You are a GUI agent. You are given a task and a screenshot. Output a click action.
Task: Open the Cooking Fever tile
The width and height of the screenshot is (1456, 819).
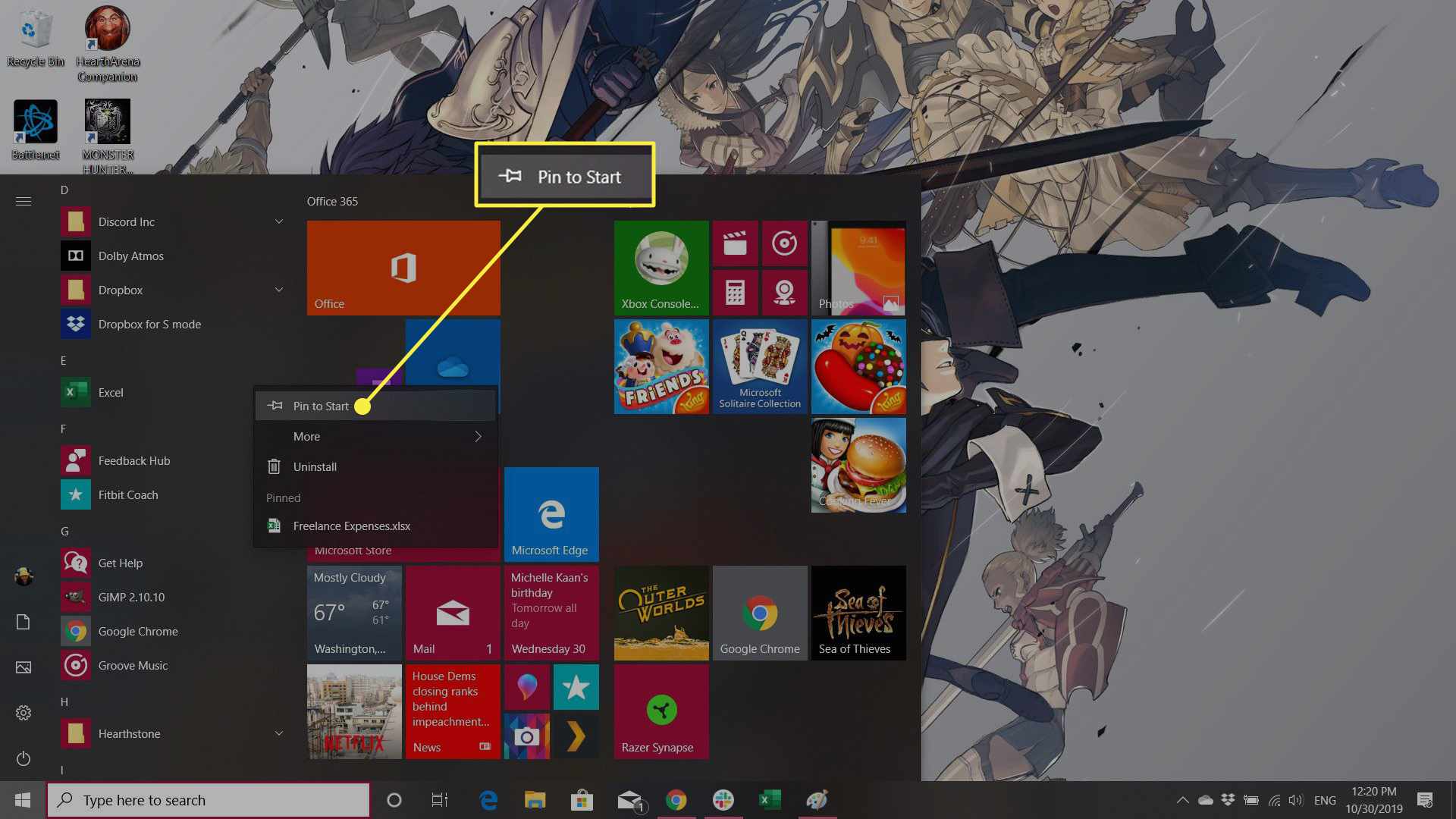pos(858,465)
